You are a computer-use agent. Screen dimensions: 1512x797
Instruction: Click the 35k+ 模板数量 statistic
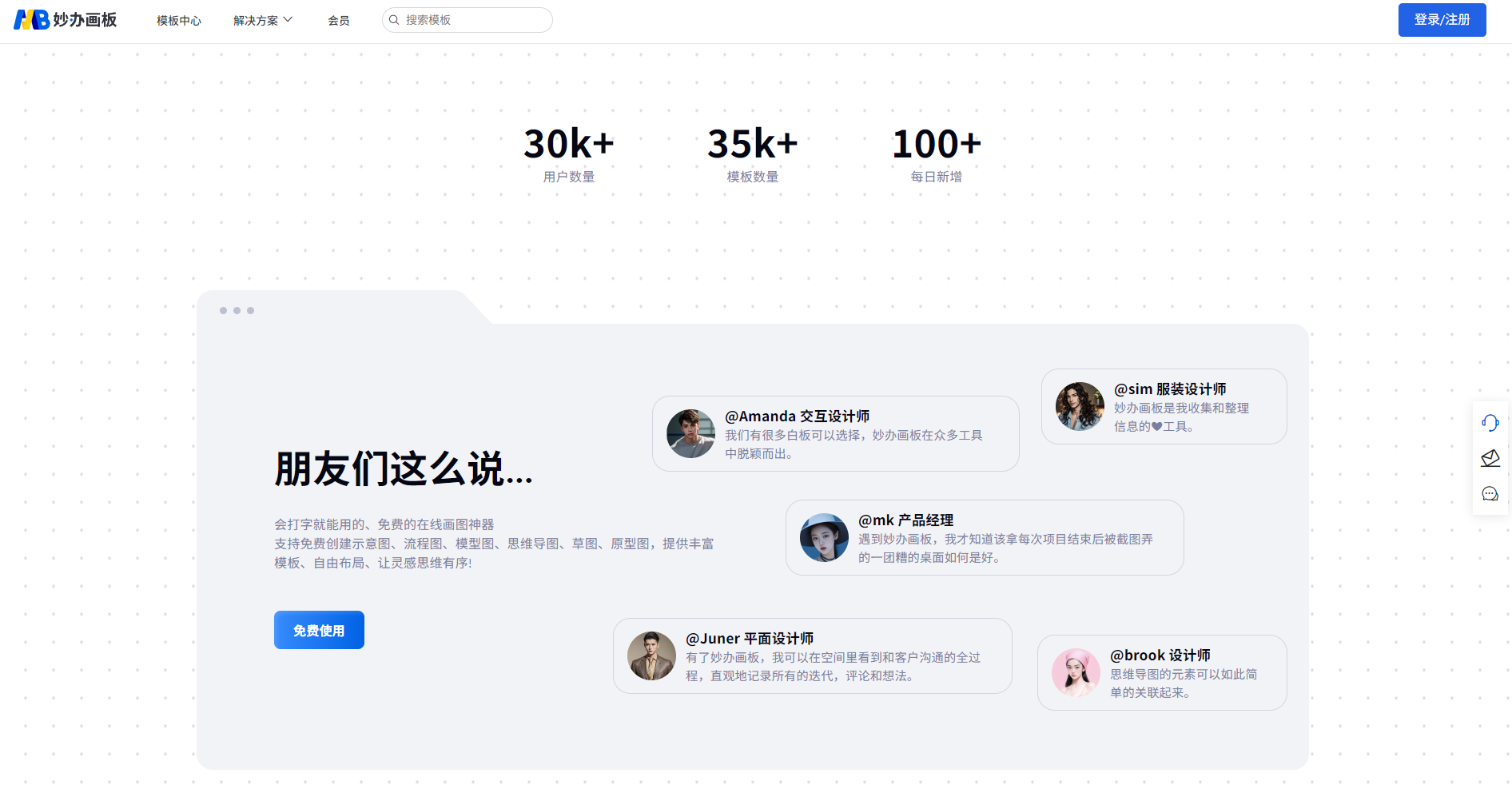coord(752,153)
